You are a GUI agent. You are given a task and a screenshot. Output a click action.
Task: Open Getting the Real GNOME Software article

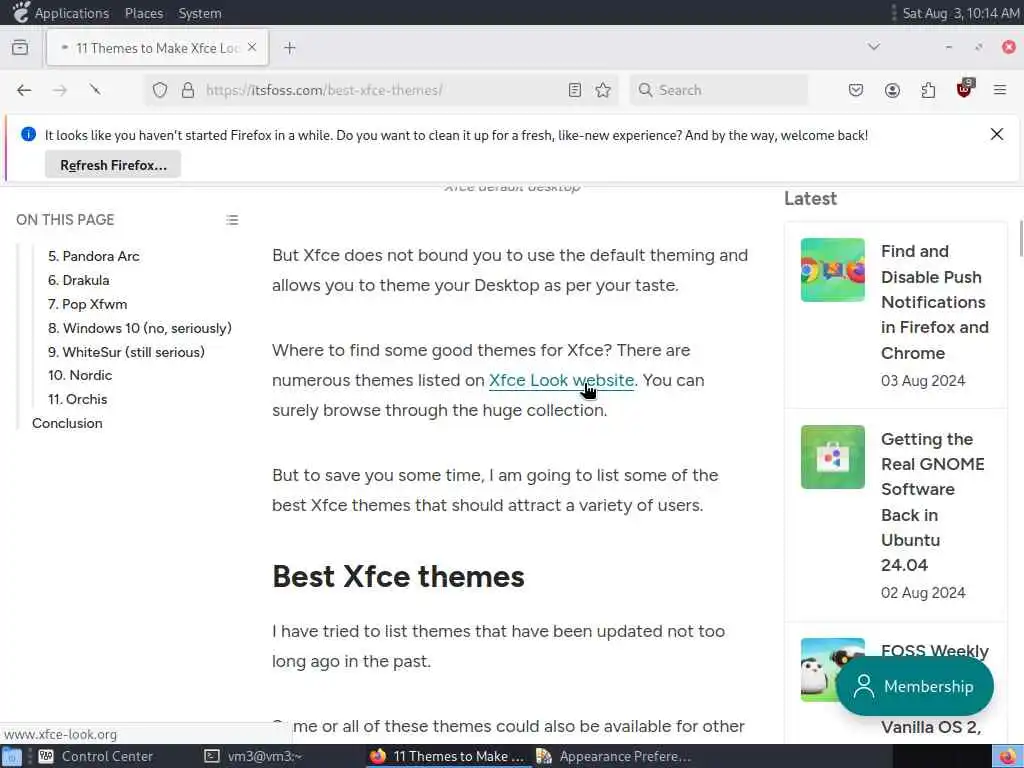pyautogui.click(x=933, y=502)
